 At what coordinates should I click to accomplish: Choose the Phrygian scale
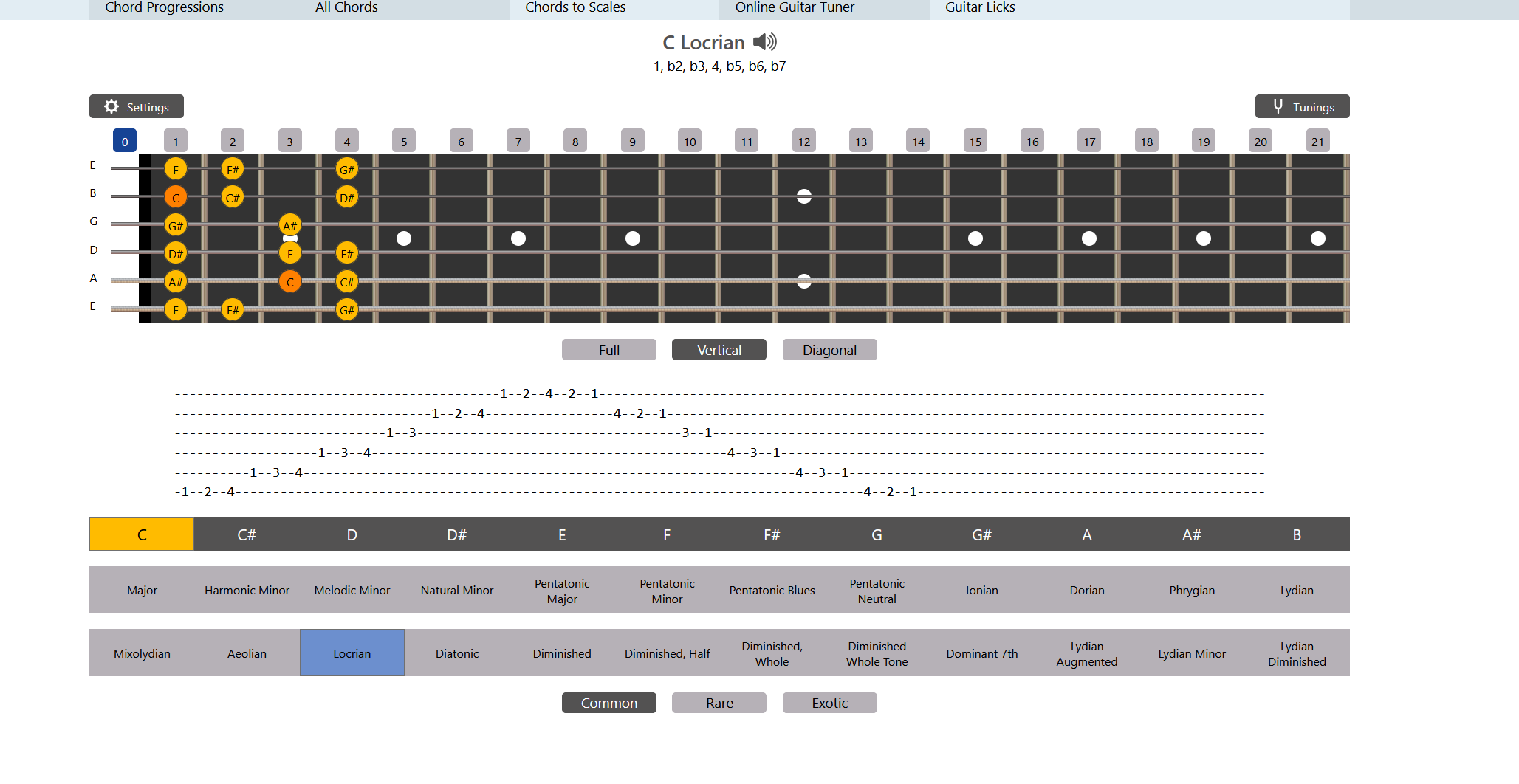click(x=1192, y=590)
